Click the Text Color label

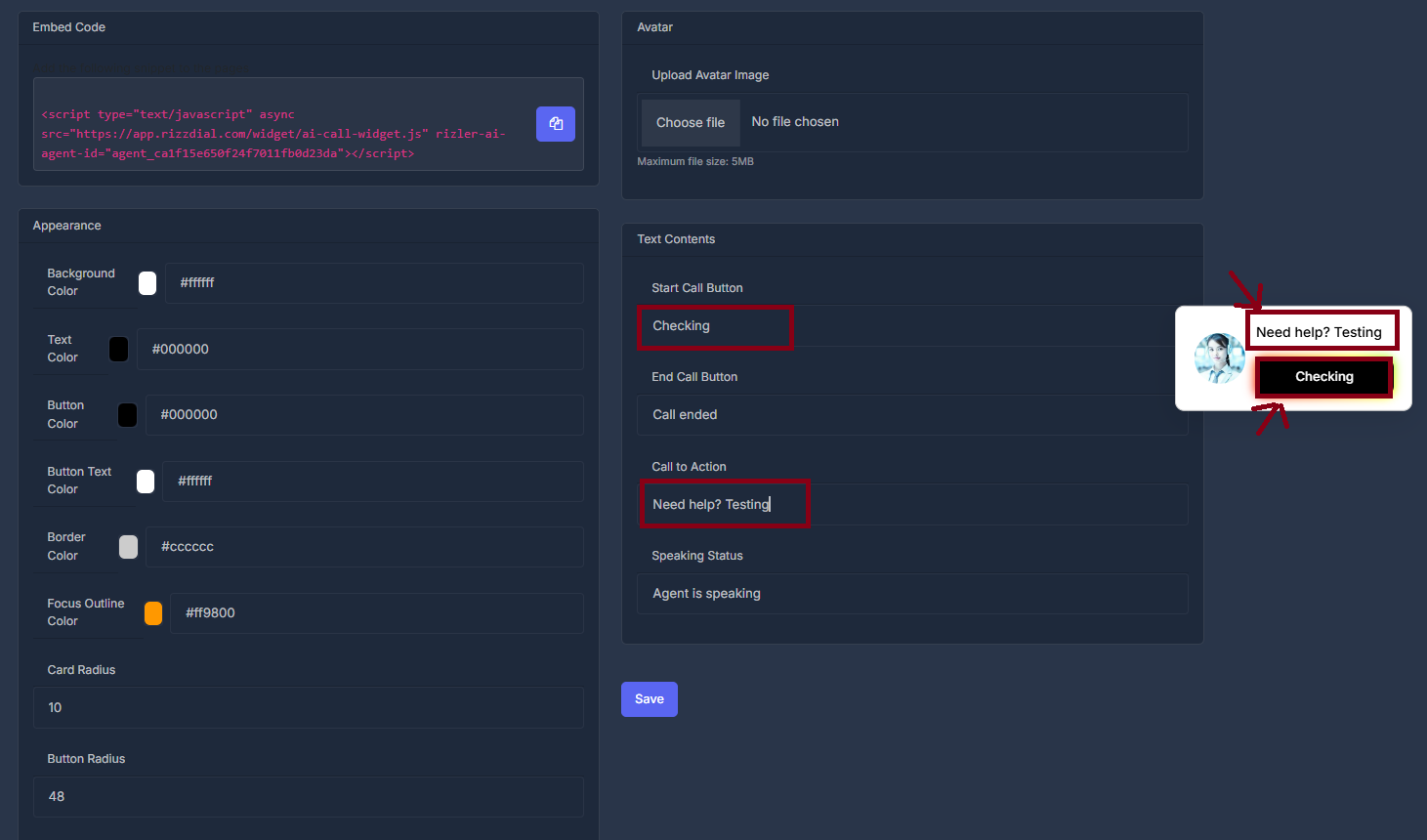tap(63, 349)
